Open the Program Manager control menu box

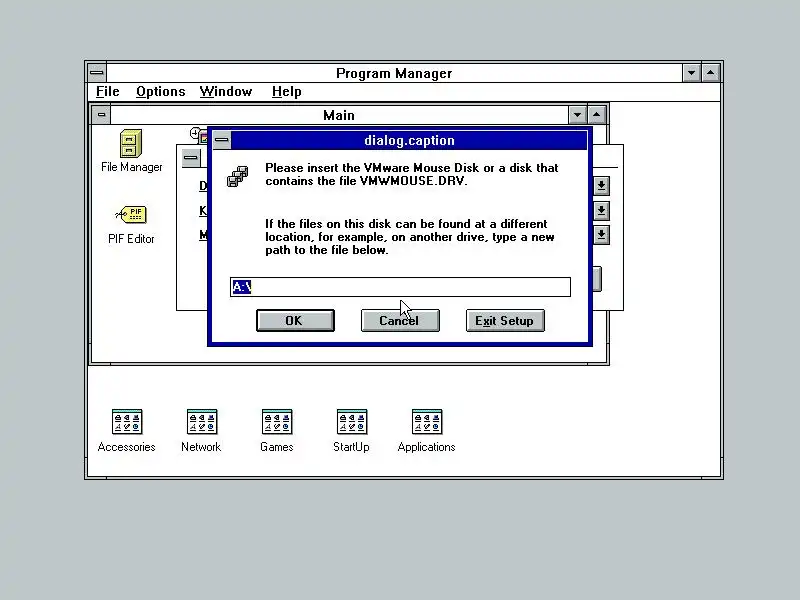click(x=97, y=73)
